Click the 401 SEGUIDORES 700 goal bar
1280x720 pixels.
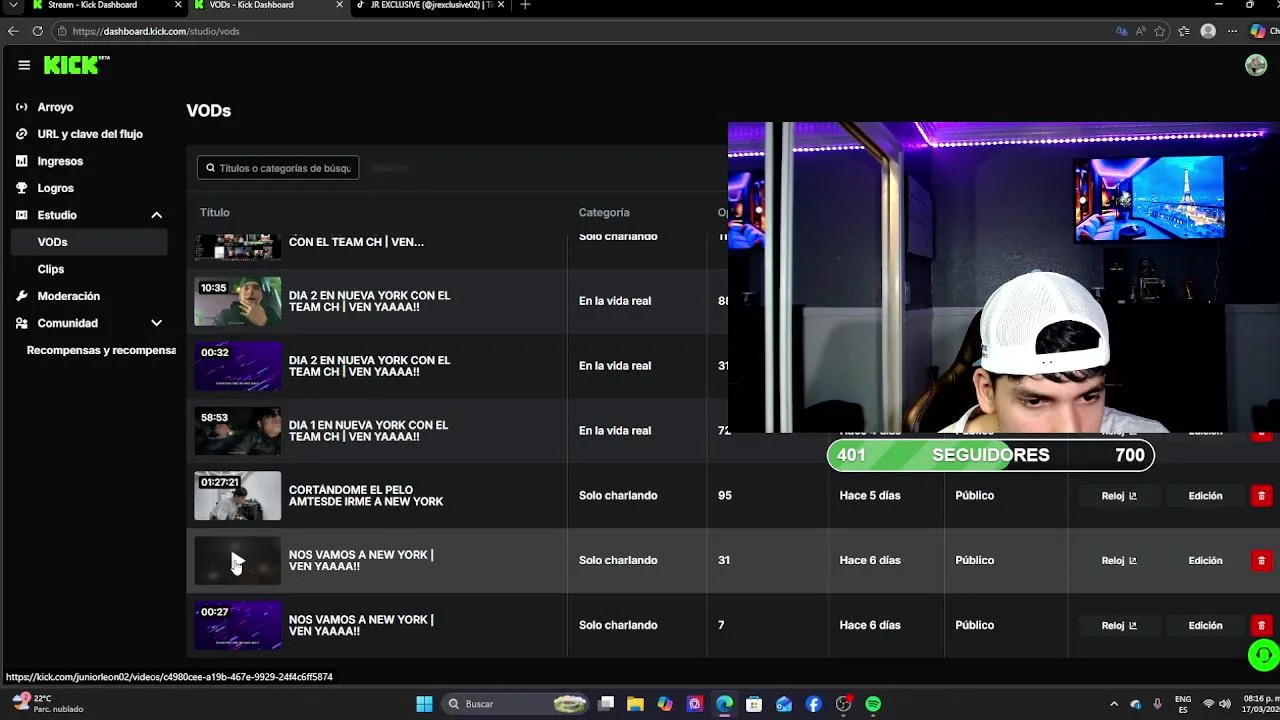pos(991,455)
